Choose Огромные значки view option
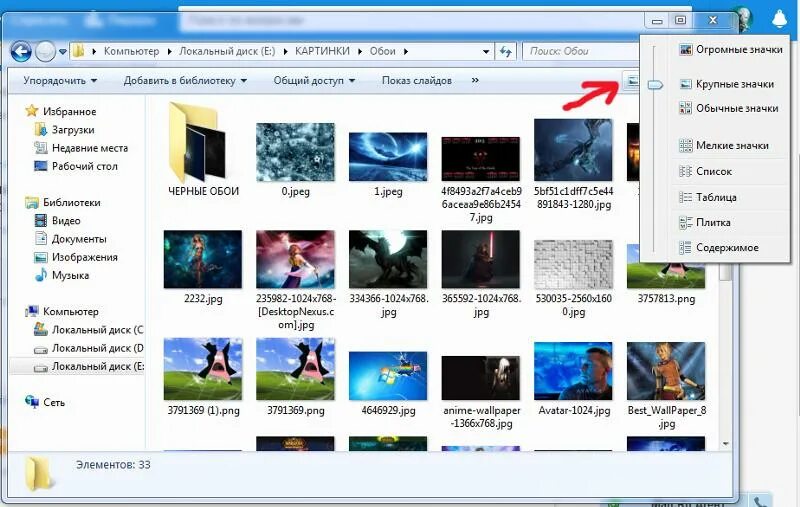Image resolution: width=800 pixels, height=507 pixels. (x=731, y=50)
